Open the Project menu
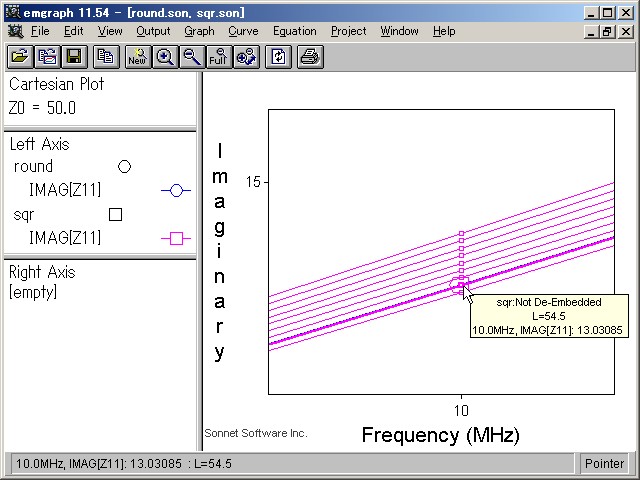The image size is (640, 480). (x=349, y=31)
